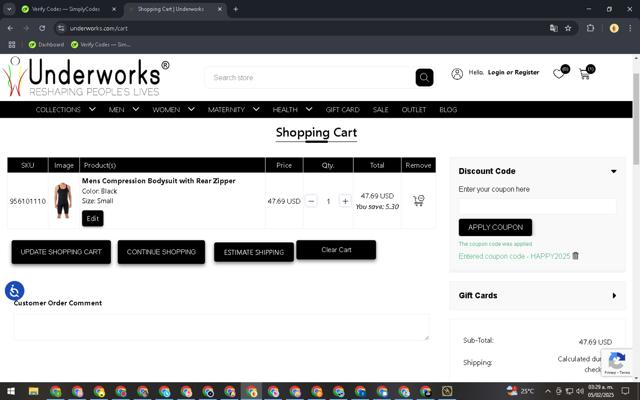640x400 pixels.
Task: Click the browser address bar URL
Action: pyautogui.click(x=99, y=28)
